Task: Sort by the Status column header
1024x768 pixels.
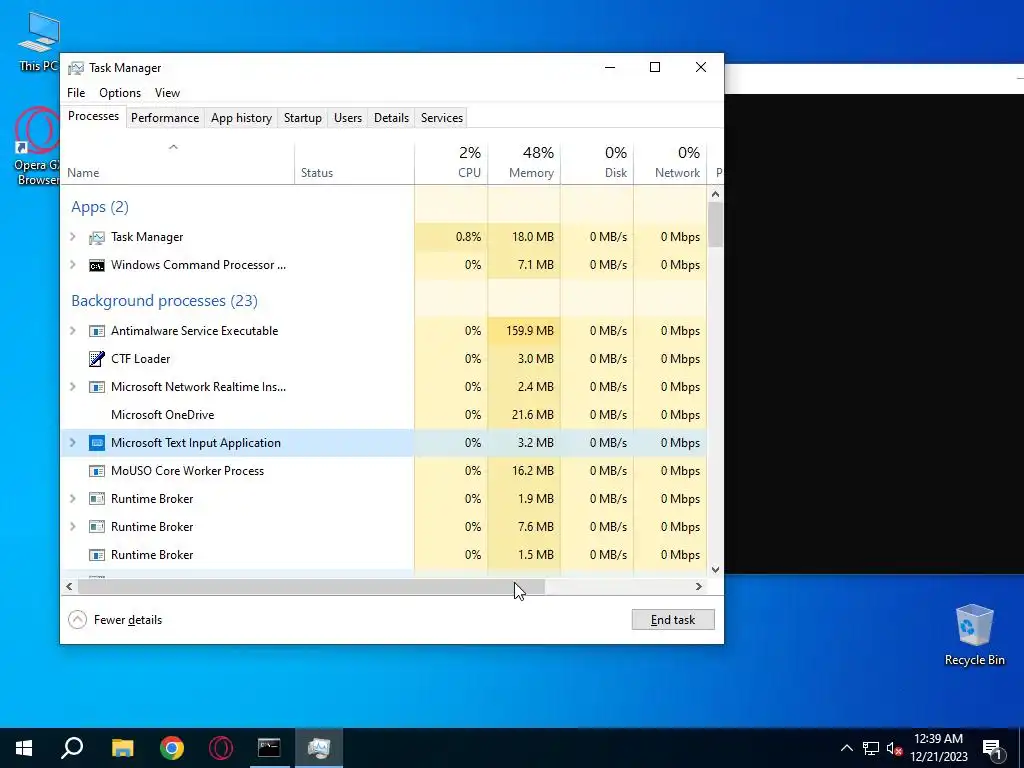Action: pyautogui.click(x=354, y=163)
